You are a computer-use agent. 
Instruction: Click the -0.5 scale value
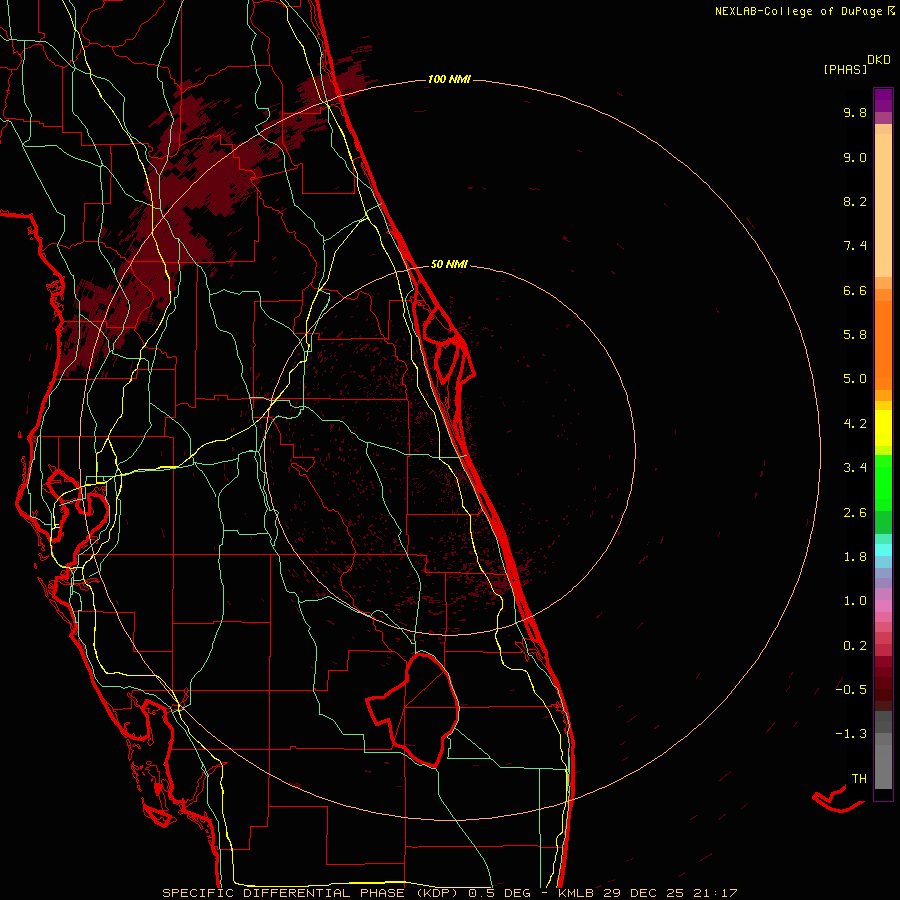851,690
